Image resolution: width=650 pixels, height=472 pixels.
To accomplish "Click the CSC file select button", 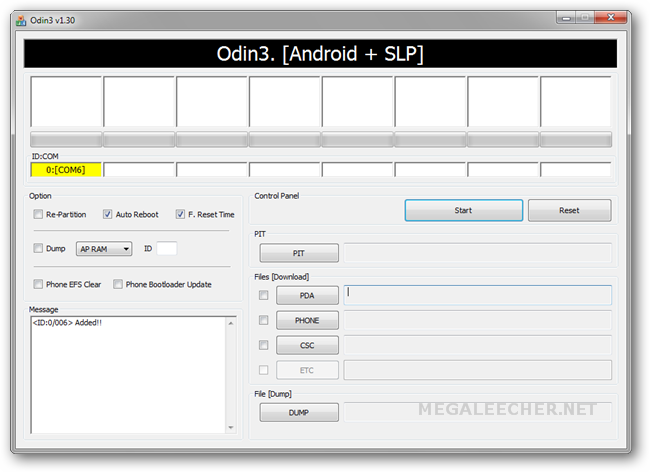I will pyautogui.click(x=307, y=345).
